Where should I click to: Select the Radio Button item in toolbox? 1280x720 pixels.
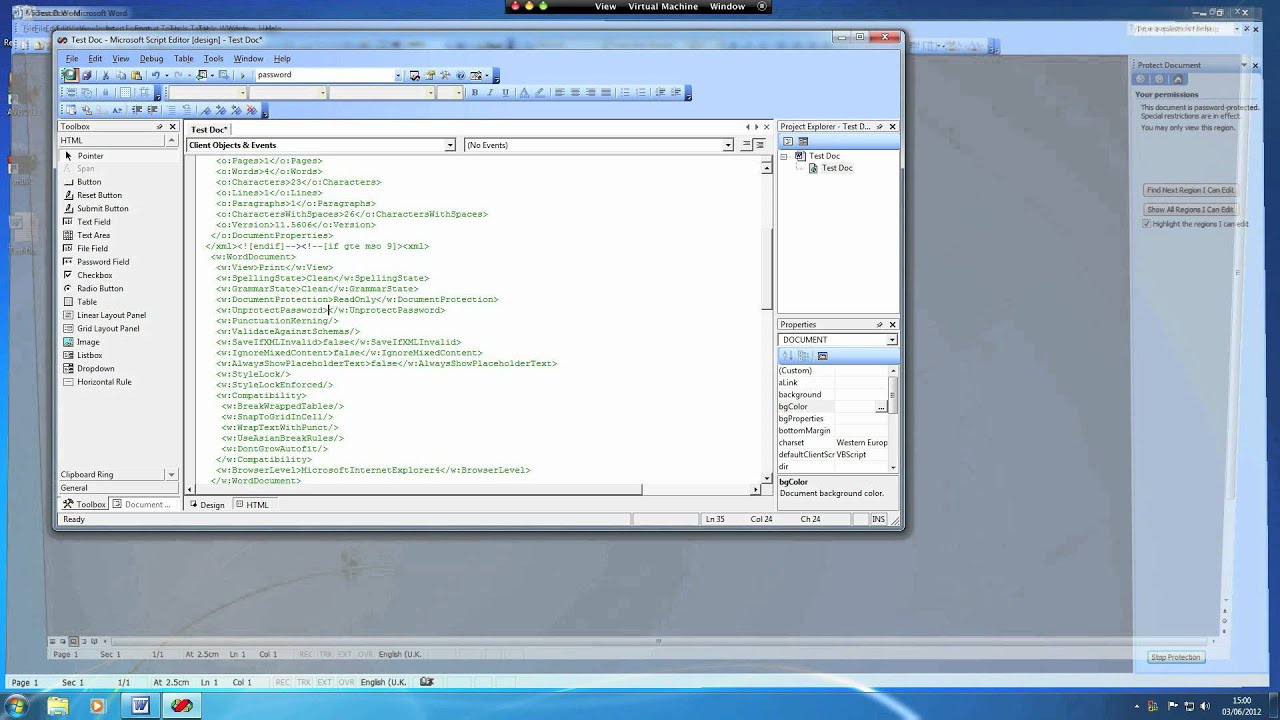(100, 288)
